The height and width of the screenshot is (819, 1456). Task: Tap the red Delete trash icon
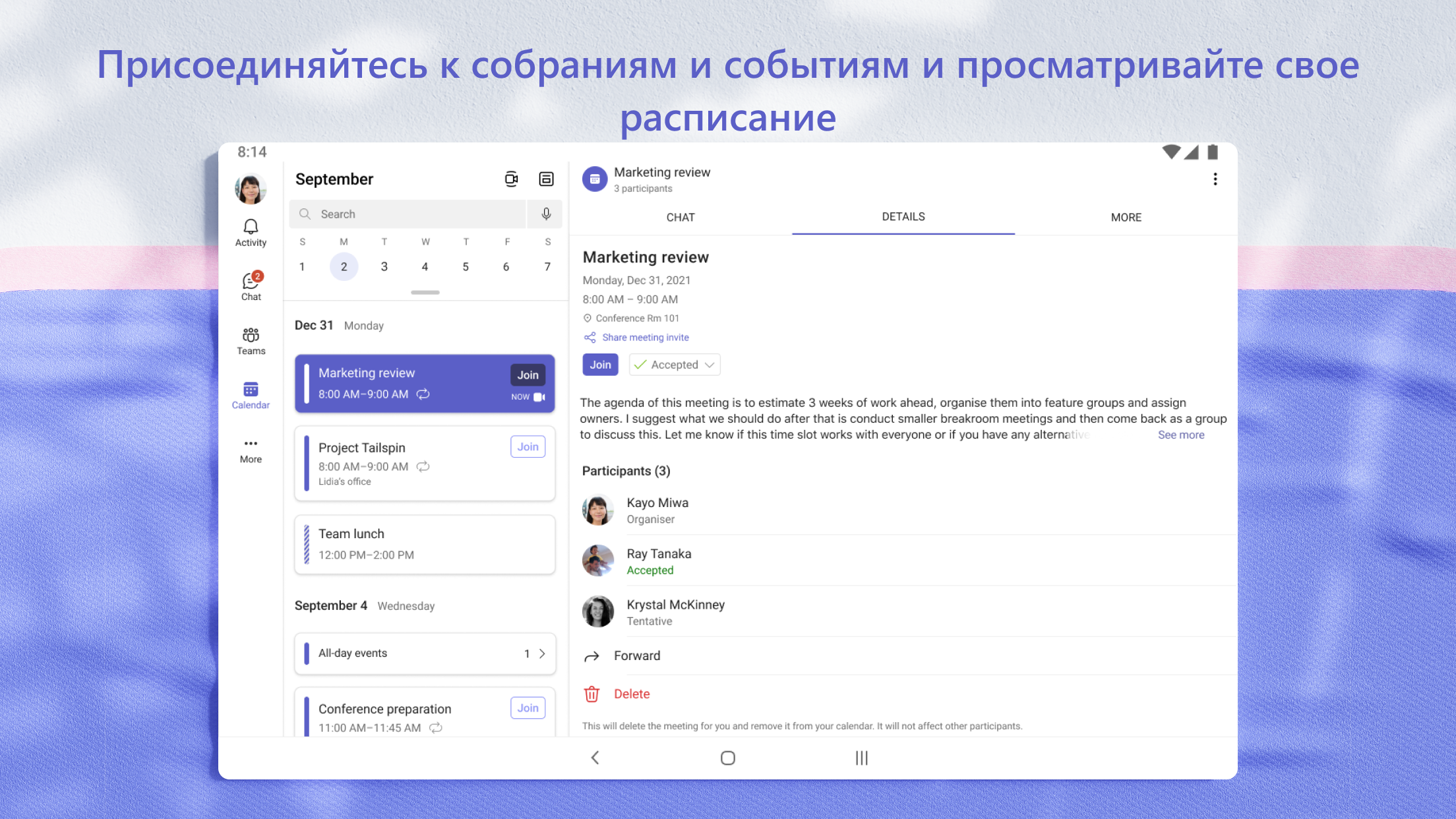591,694
